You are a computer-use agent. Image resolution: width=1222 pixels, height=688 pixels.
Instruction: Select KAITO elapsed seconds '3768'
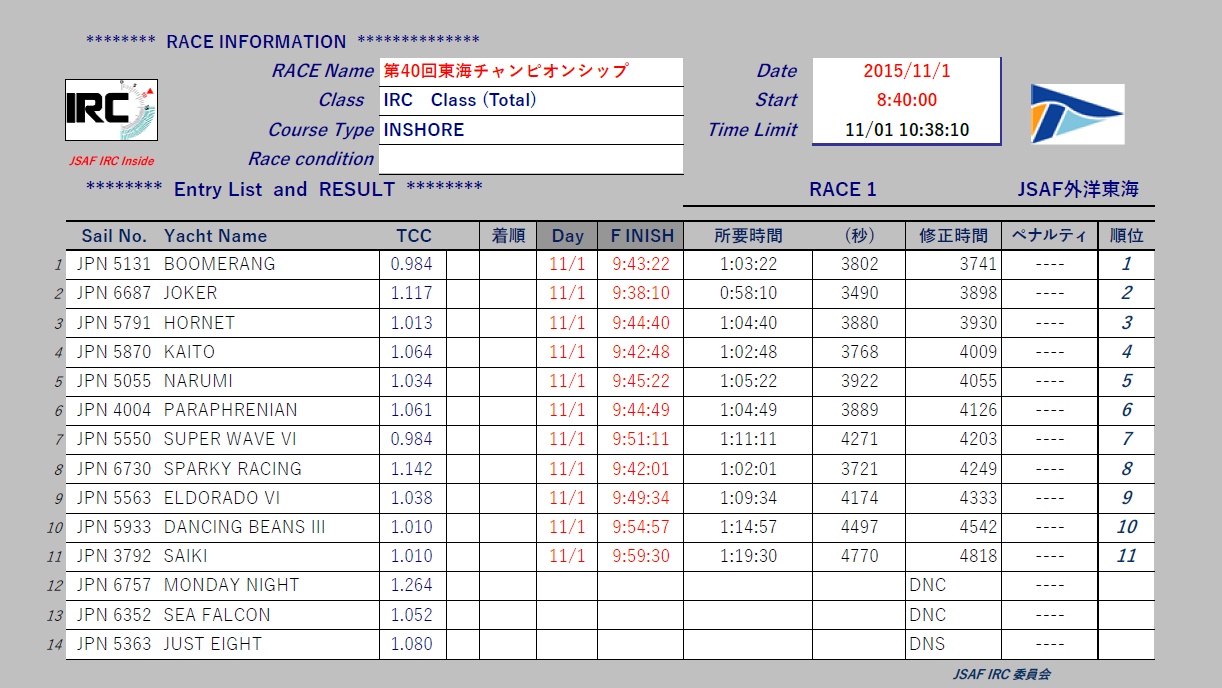859,352
